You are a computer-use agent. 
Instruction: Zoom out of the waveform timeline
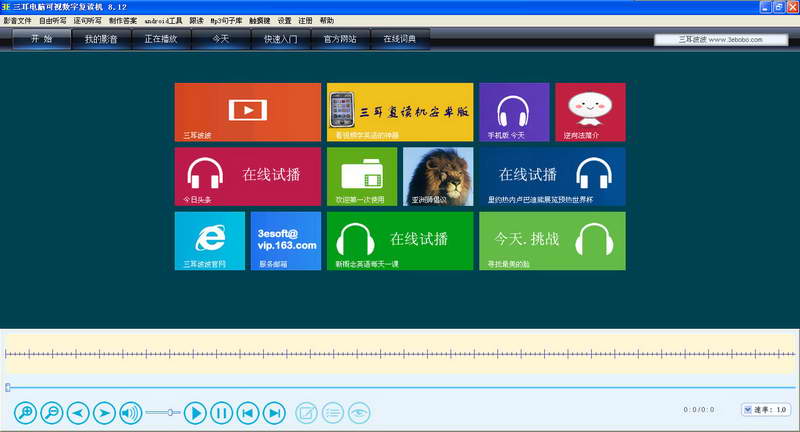52,413
